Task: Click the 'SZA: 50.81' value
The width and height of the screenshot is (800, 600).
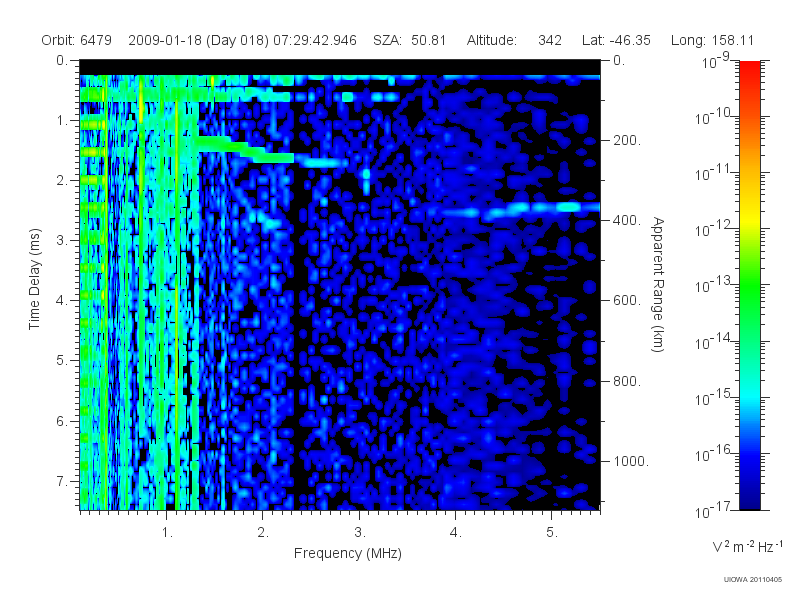Action: 410,40
